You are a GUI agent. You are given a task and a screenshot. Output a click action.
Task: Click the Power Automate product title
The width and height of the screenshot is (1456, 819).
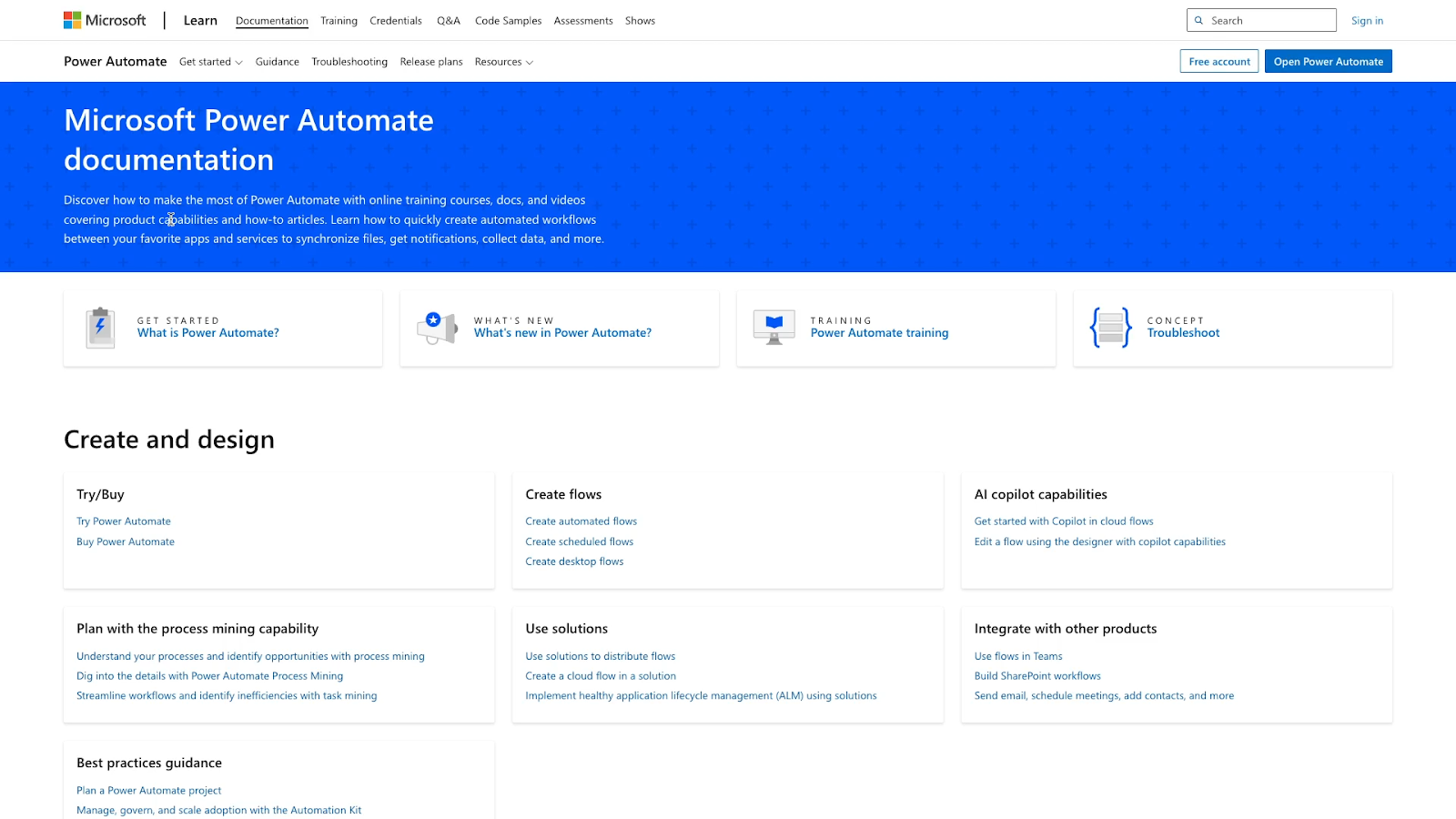(116, 62)
